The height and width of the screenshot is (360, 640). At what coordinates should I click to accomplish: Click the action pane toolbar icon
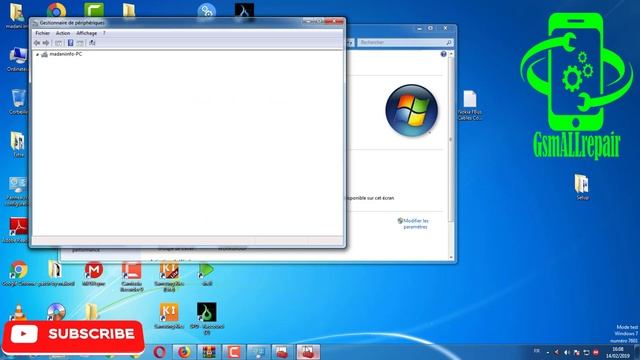click(80, 43)
